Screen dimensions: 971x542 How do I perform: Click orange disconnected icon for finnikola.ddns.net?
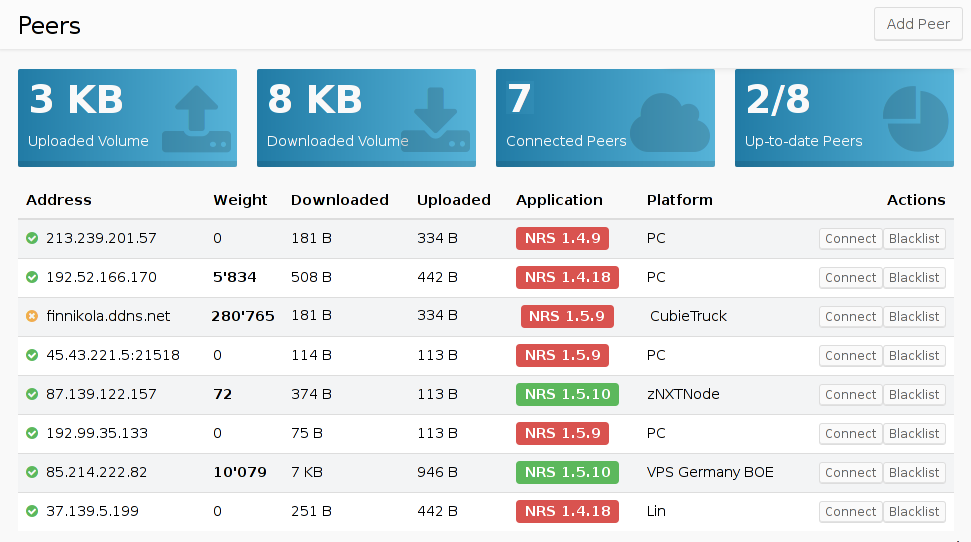32,316
